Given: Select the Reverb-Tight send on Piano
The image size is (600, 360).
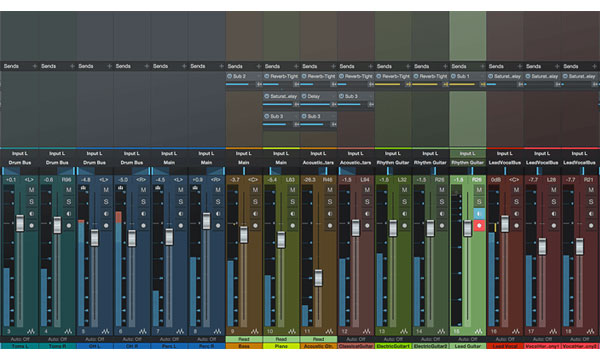Looking at the screenshot, I should (x=284, y=77).
